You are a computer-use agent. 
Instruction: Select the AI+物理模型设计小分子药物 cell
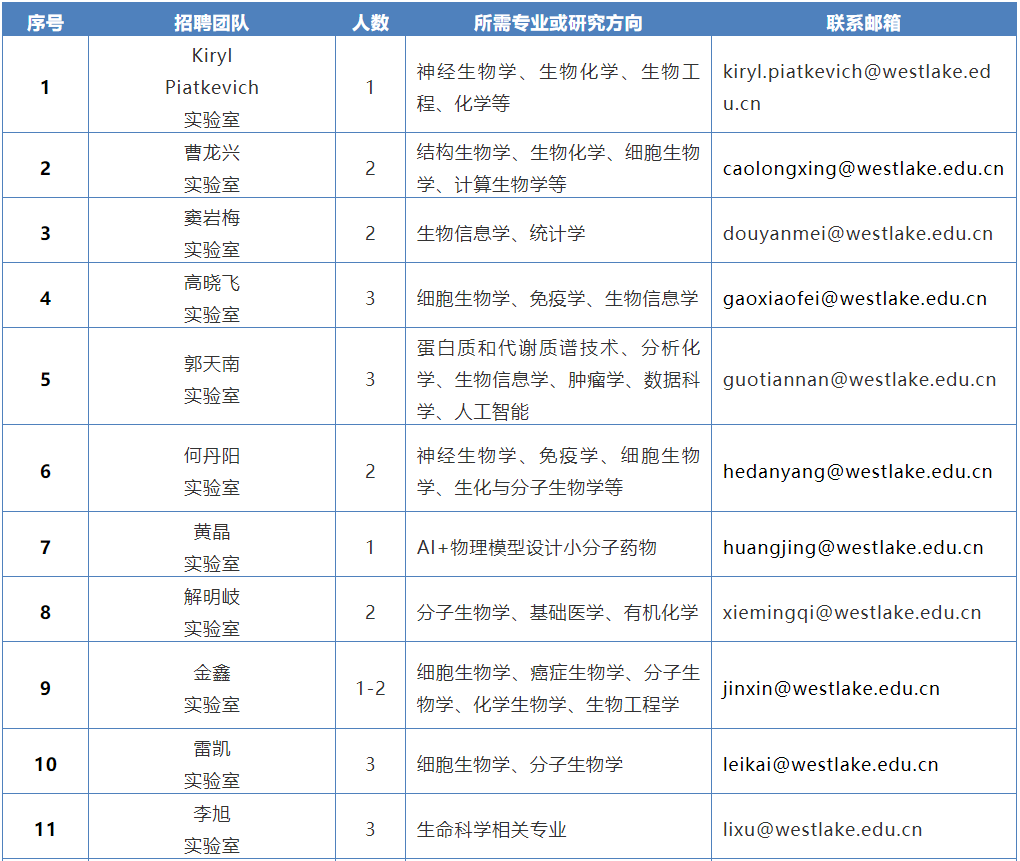click(558, 544)
